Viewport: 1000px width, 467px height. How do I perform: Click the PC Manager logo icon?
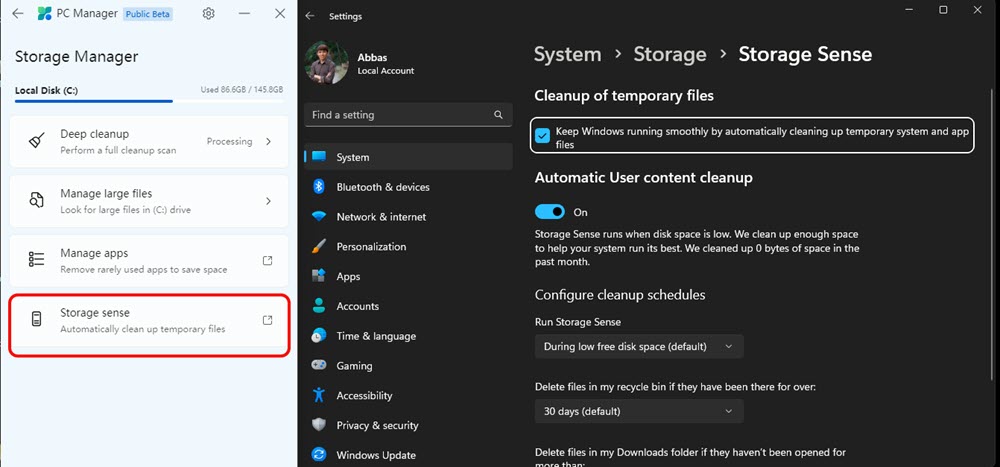point(44,13)
